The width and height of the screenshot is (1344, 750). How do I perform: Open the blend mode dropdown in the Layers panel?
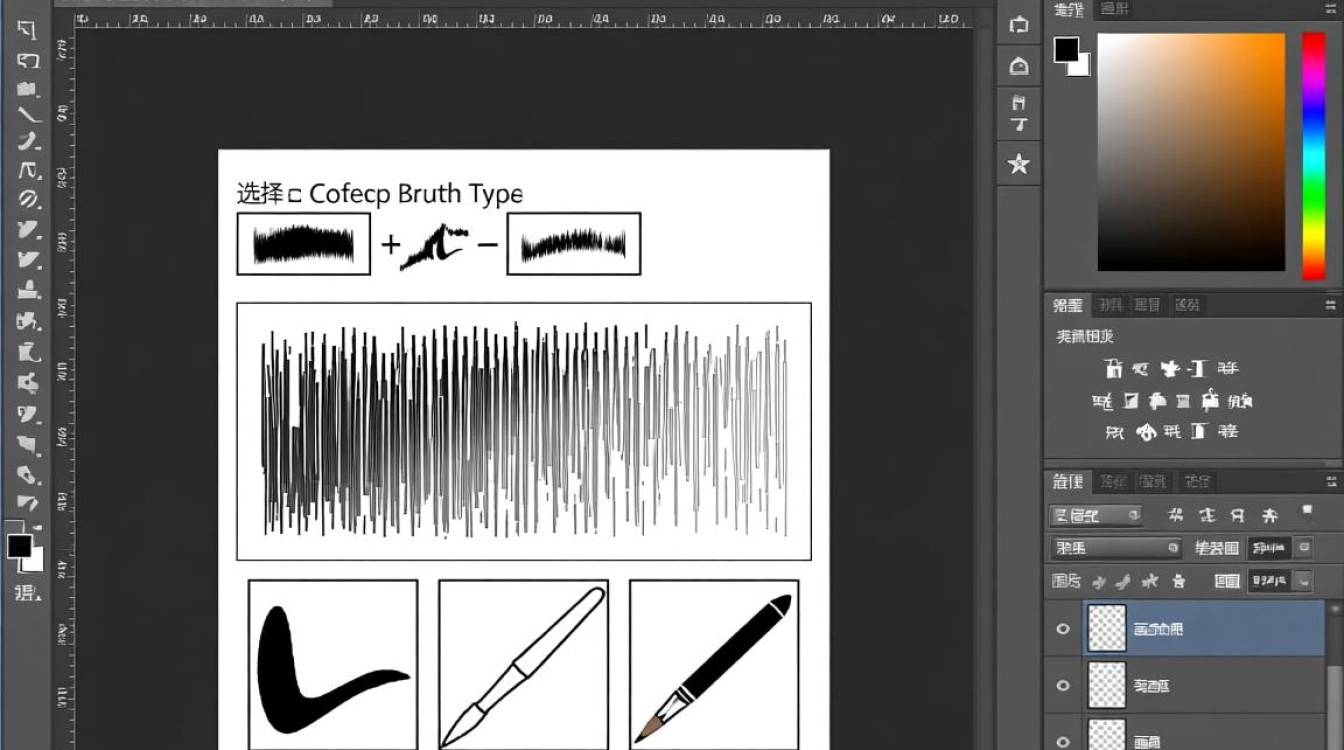tap(1116, 548)
